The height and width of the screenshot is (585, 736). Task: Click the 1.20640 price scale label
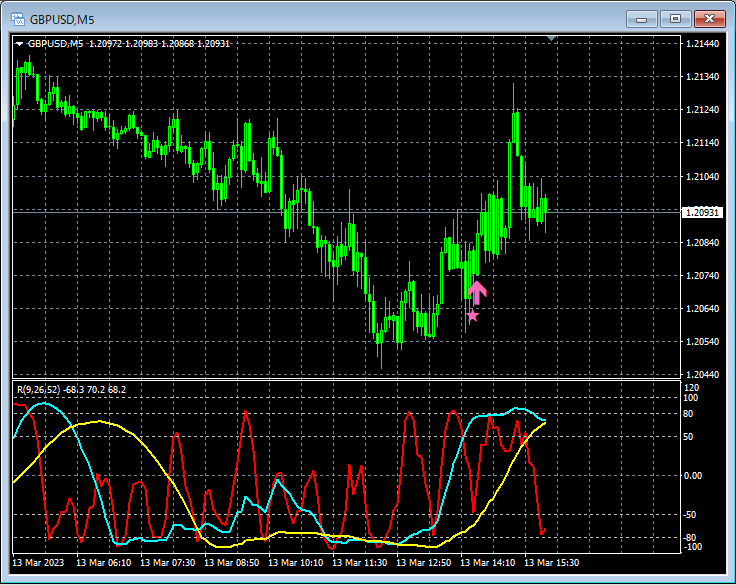pyautogui.click(x=702, y=308)
